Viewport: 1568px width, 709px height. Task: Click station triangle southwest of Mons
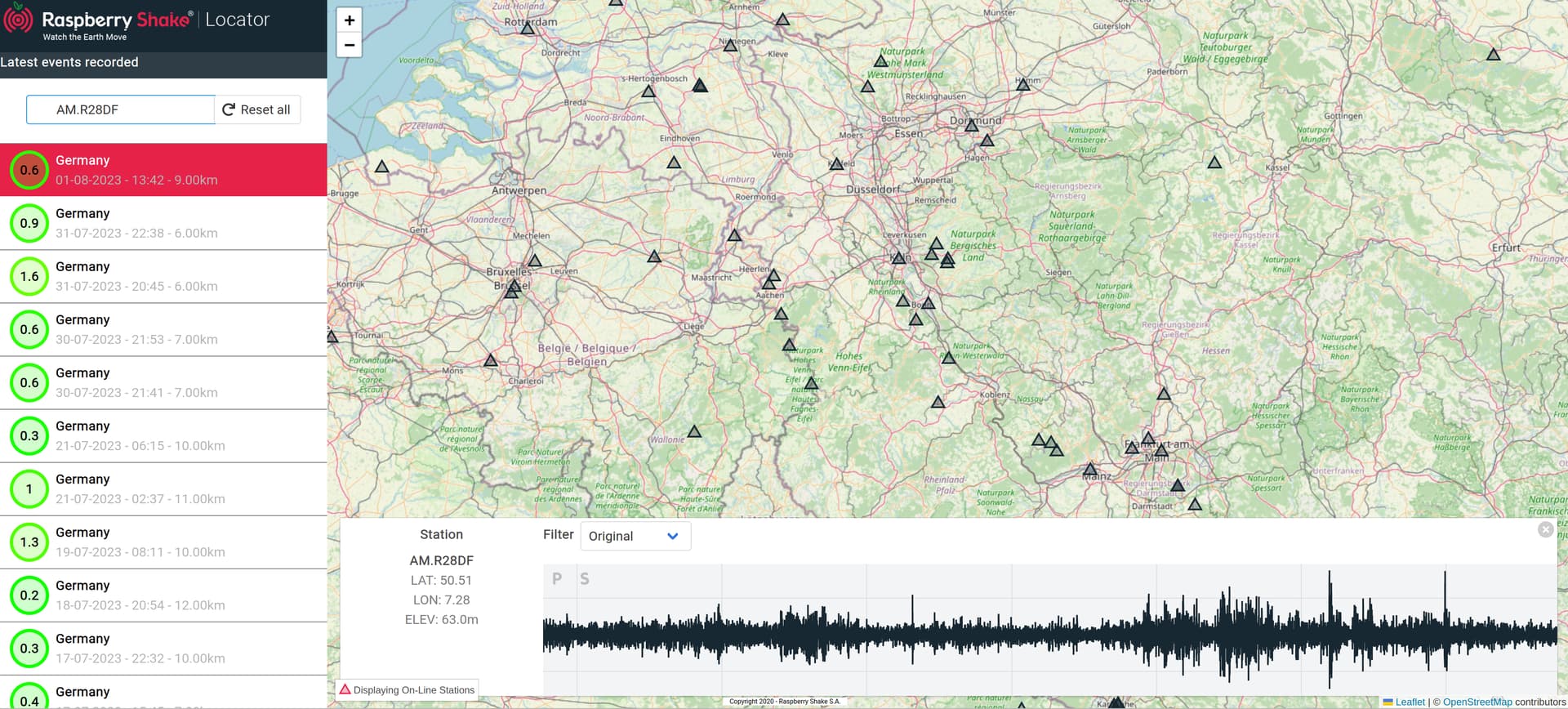click(x=491, y=360)
